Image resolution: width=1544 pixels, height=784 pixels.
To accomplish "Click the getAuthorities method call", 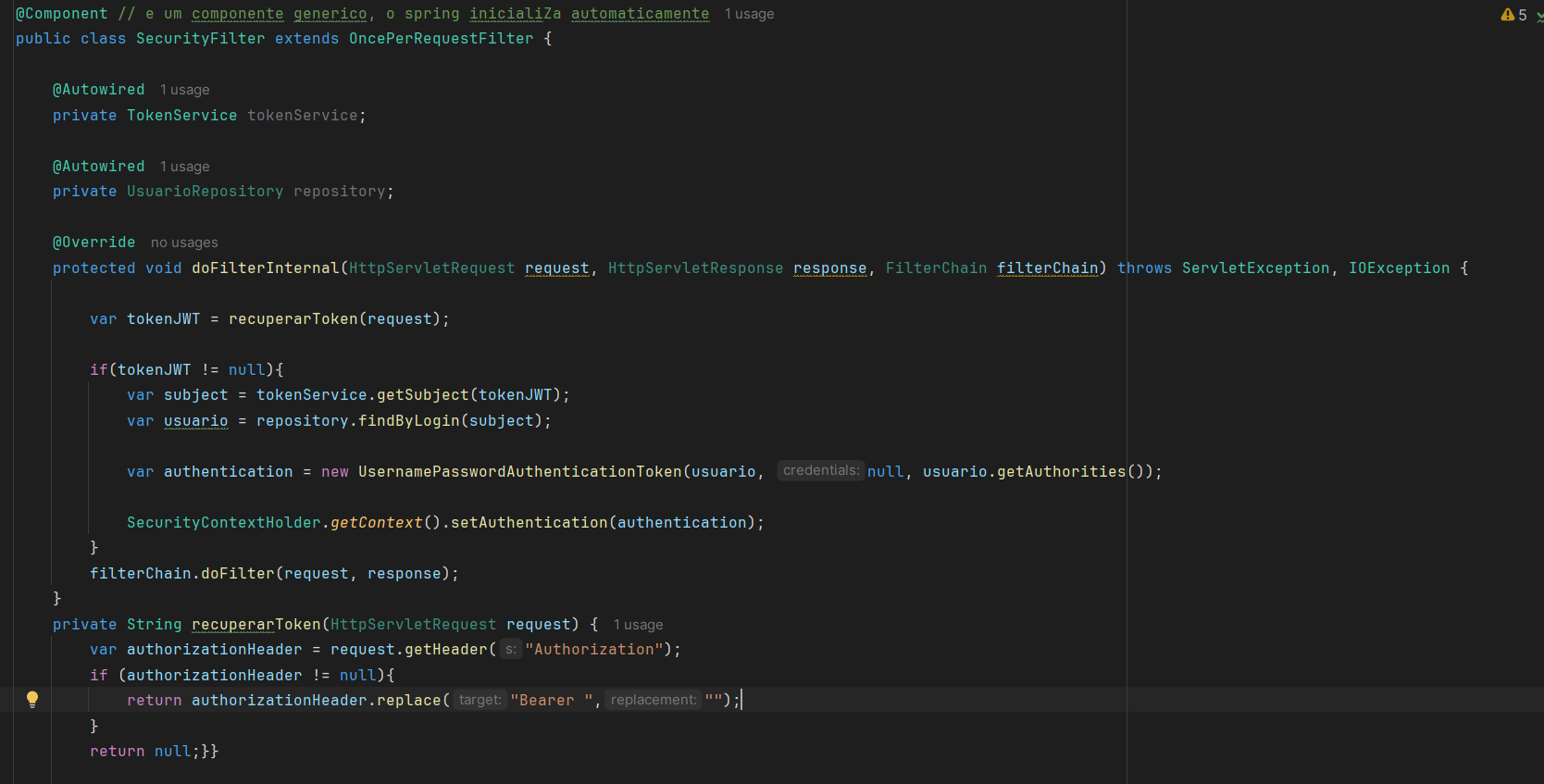I will pos(1061,472).
